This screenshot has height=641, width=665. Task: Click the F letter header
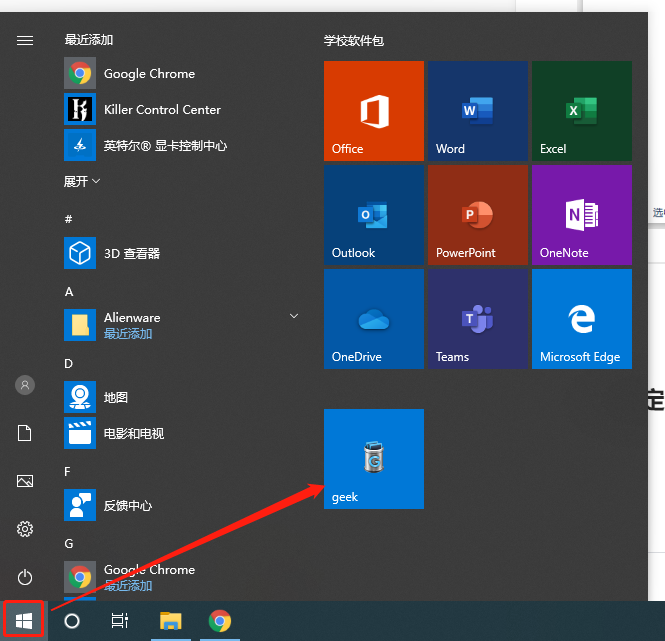67,471
